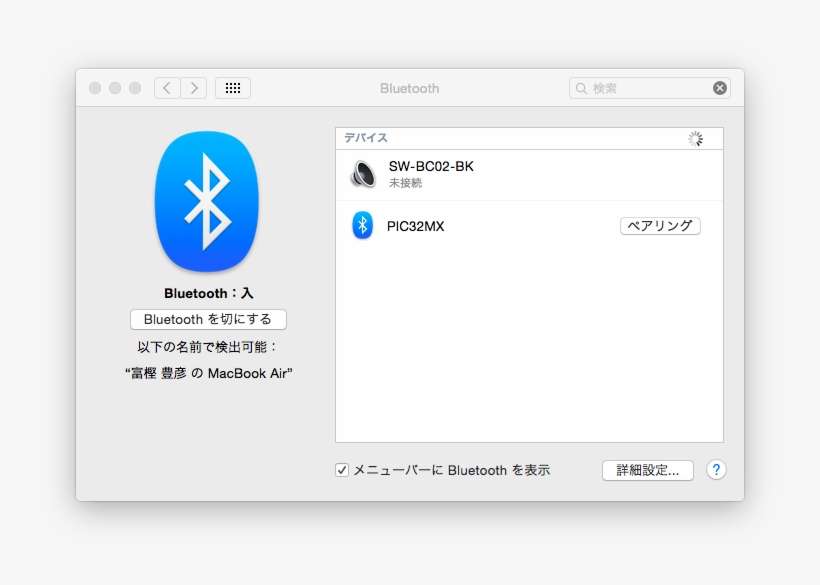The width and height of the screenshot is (820, 585).
Task: Click the help question mark button
Action: pos(717,470)
